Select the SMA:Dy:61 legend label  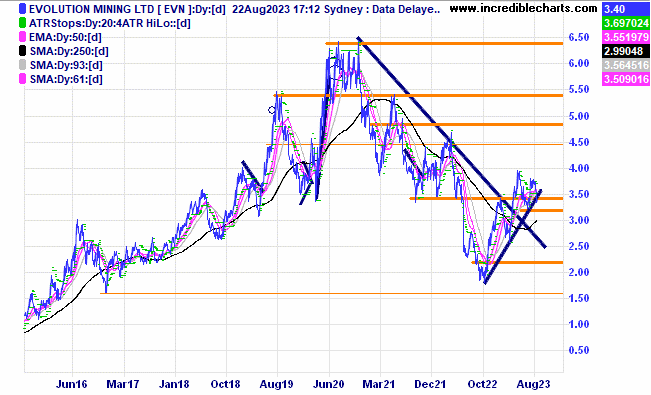pos(66,79)
